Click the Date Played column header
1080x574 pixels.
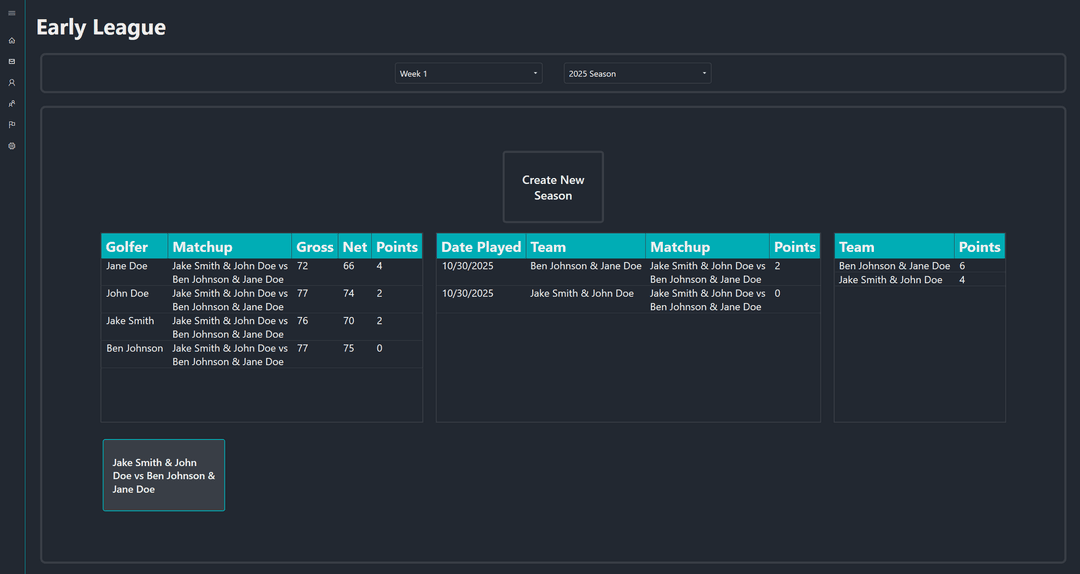click(481, 247)
